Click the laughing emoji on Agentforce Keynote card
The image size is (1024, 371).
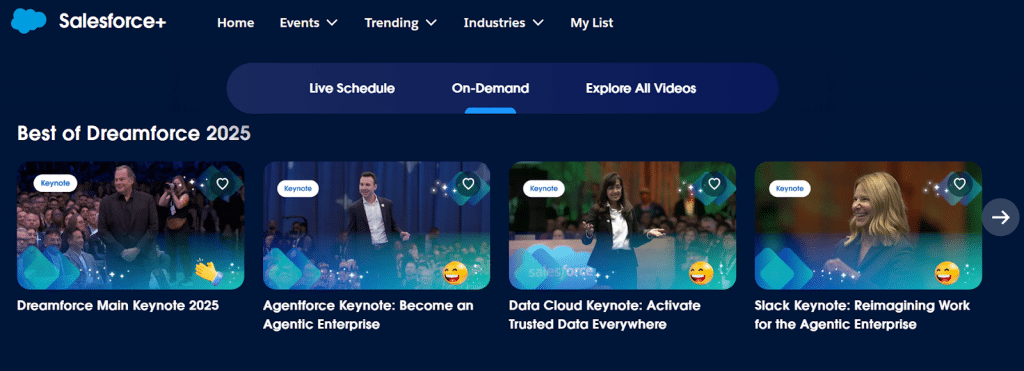click(x=455, y=272)
